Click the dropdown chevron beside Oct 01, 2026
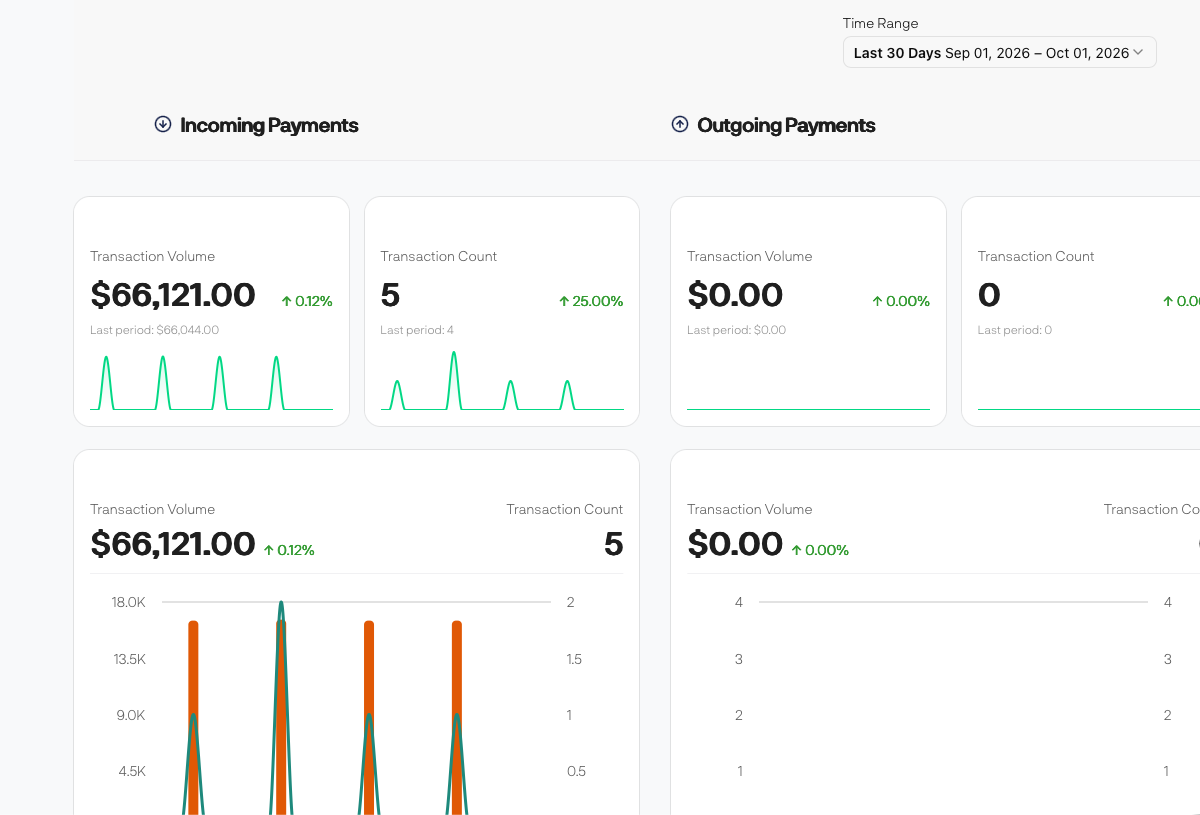The height and width of the screenshot is (815, 1200). (x=1138, y=53)
